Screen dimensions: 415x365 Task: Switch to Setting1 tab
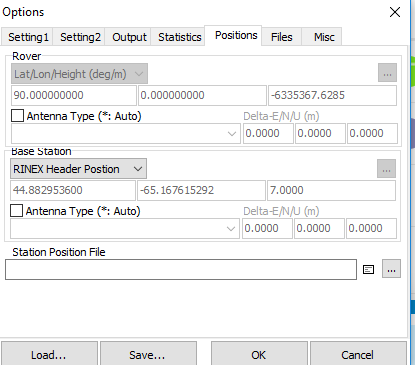click(28, 37)
